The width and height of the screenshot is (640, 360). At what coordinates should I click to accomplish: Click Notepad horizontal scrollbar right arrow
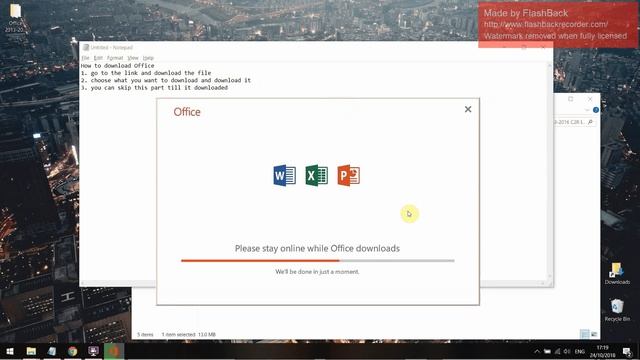pyautogui.click(x=543, y=283)
